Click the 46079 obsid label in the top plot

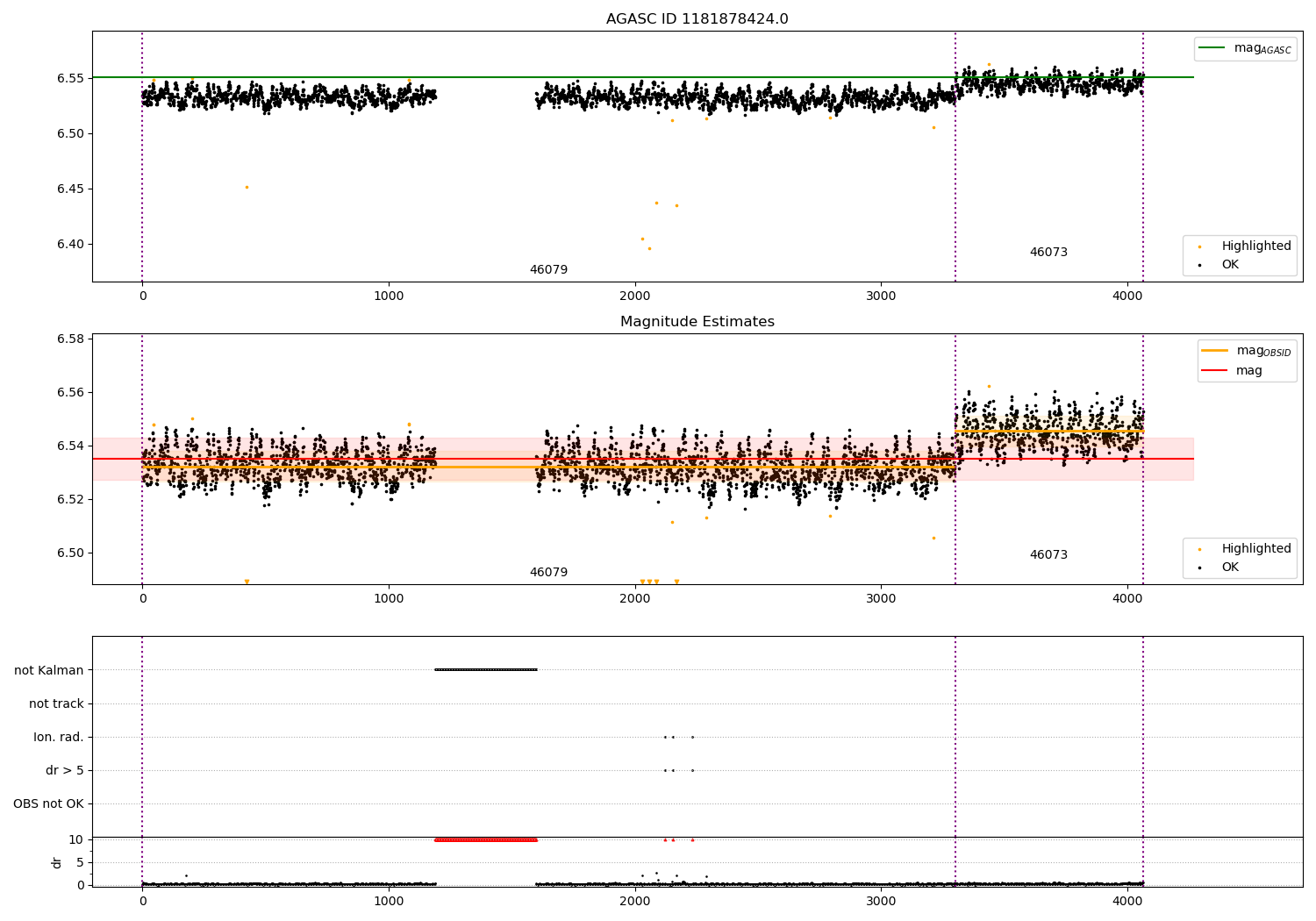click(x=548, y=270)
